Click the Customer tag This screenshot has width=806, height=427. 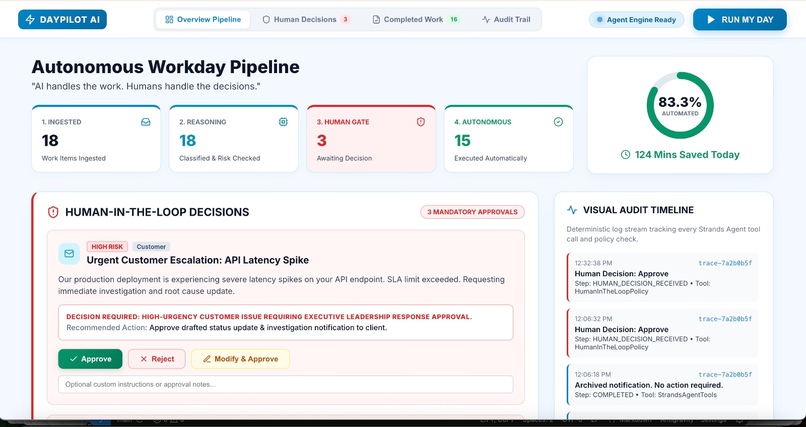[x=151, y=247]
